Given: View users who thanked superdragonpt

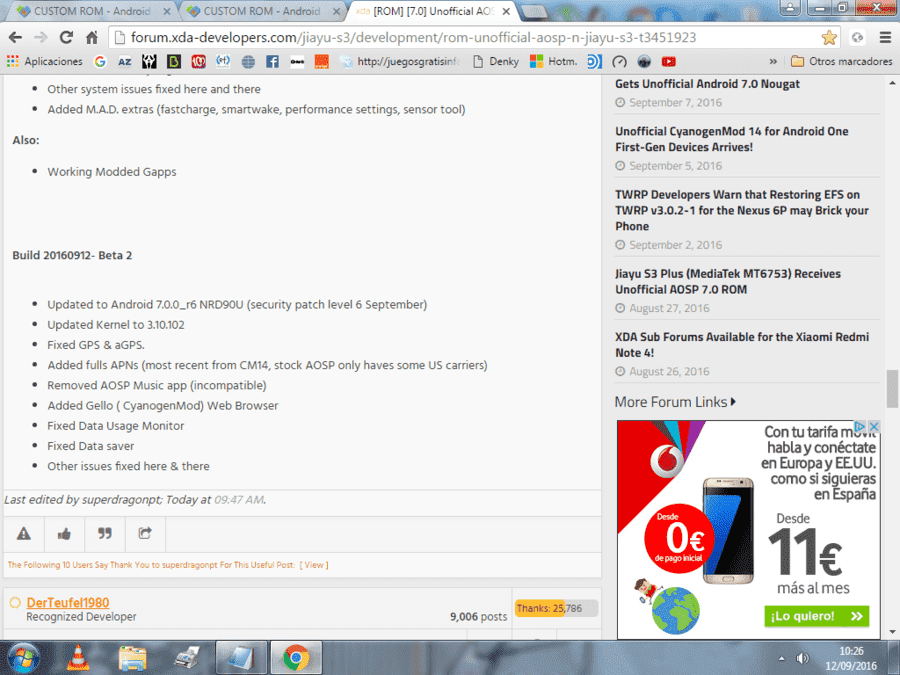Looking at the screenshot, I should pos(314,565).
